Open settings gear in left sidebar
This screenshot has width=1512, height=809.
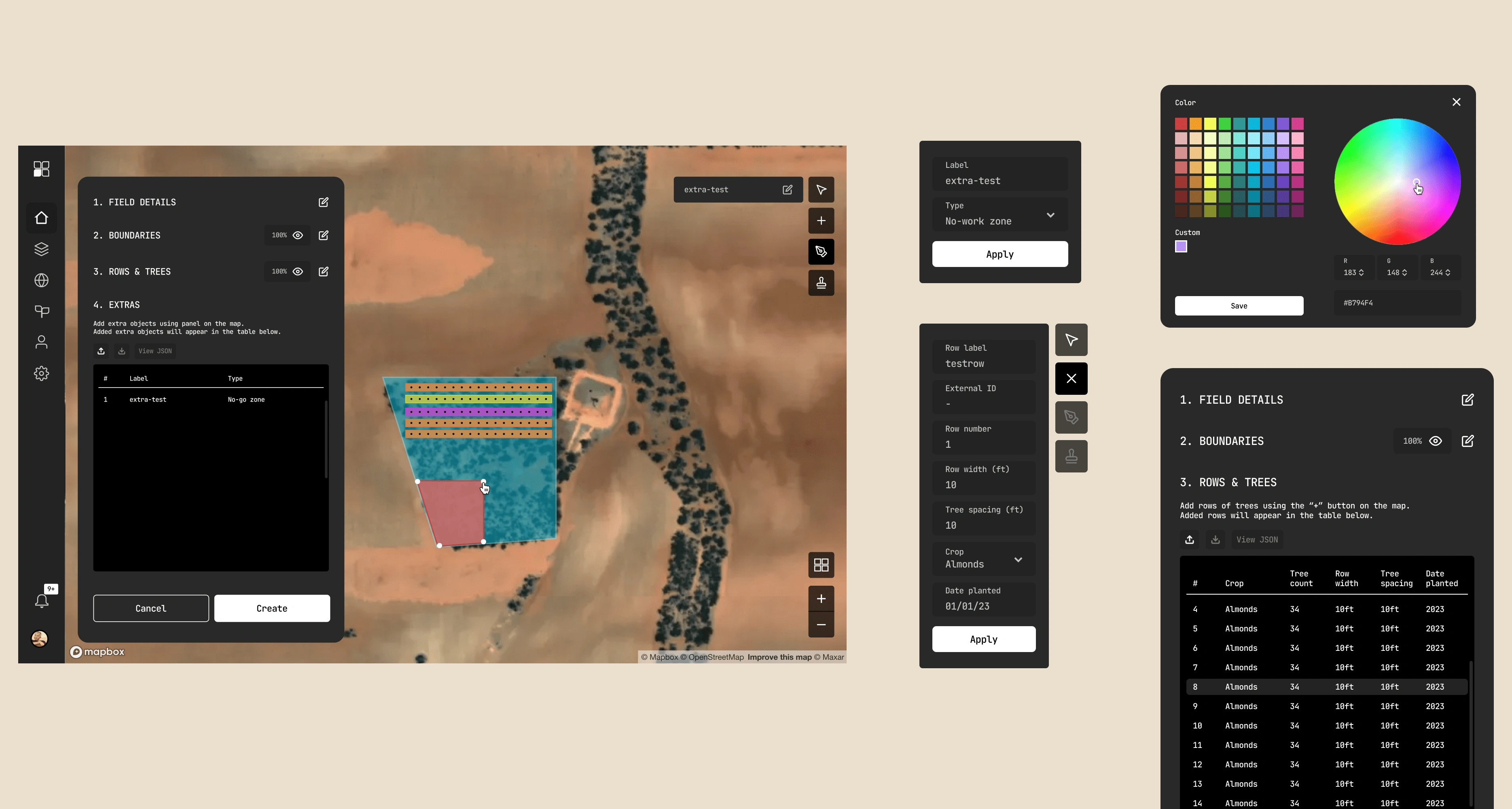point(41,373)
